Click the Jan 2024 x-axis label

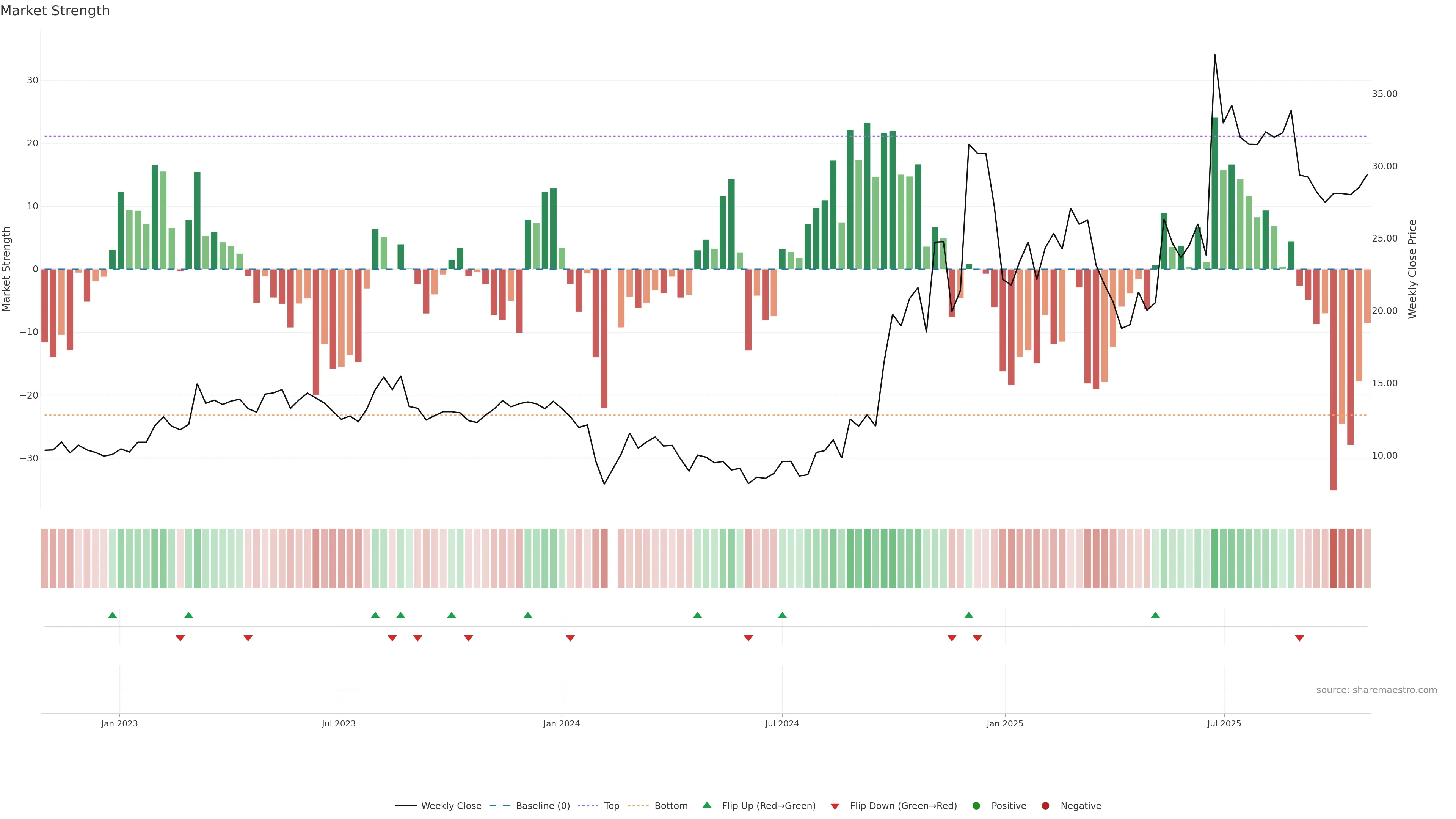tap(561, 723)
